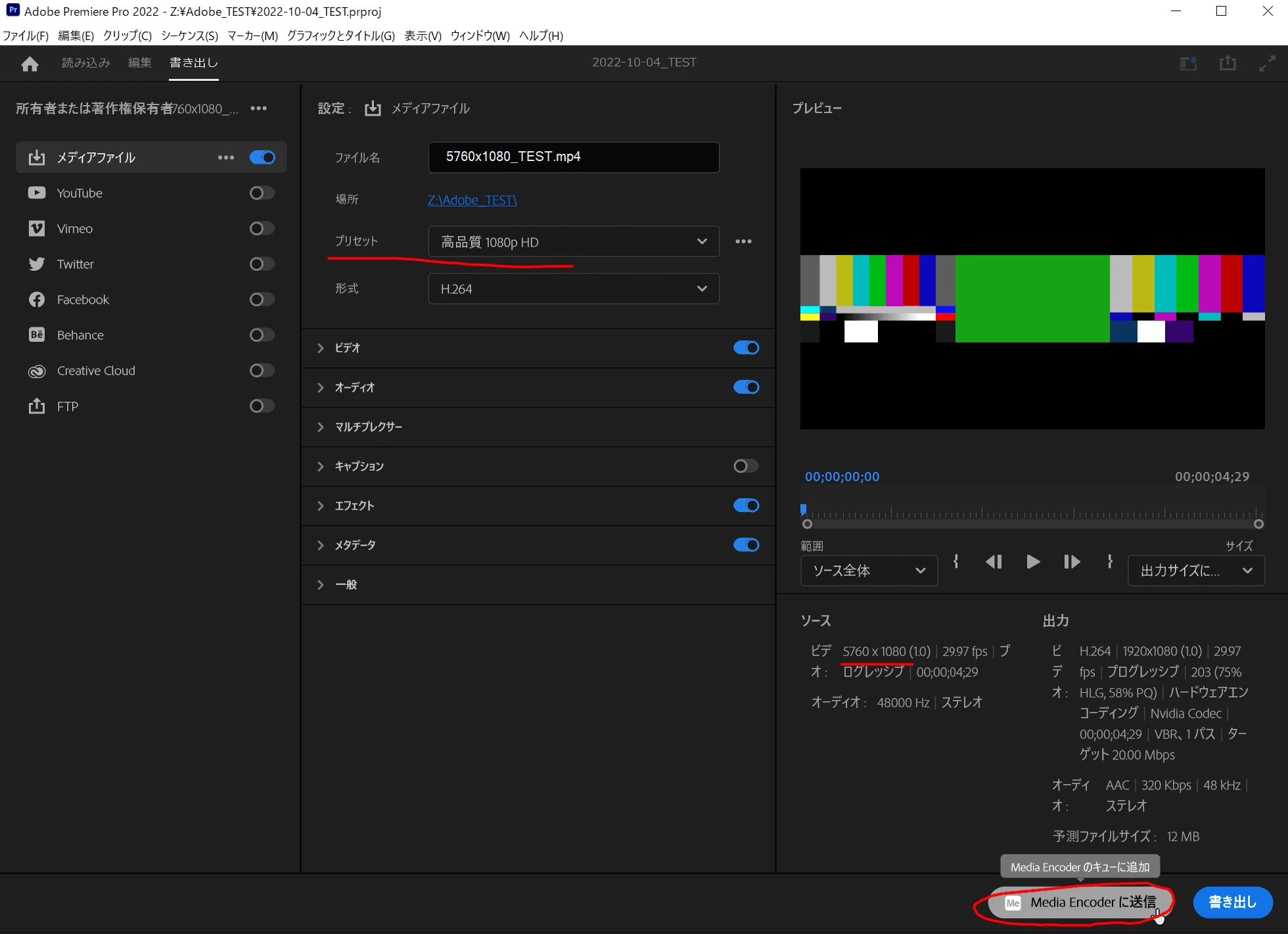This screenshot has width=1288, height=934.
Task: Click the blue 書き出し export button
Action: [x=1232, y=902]
